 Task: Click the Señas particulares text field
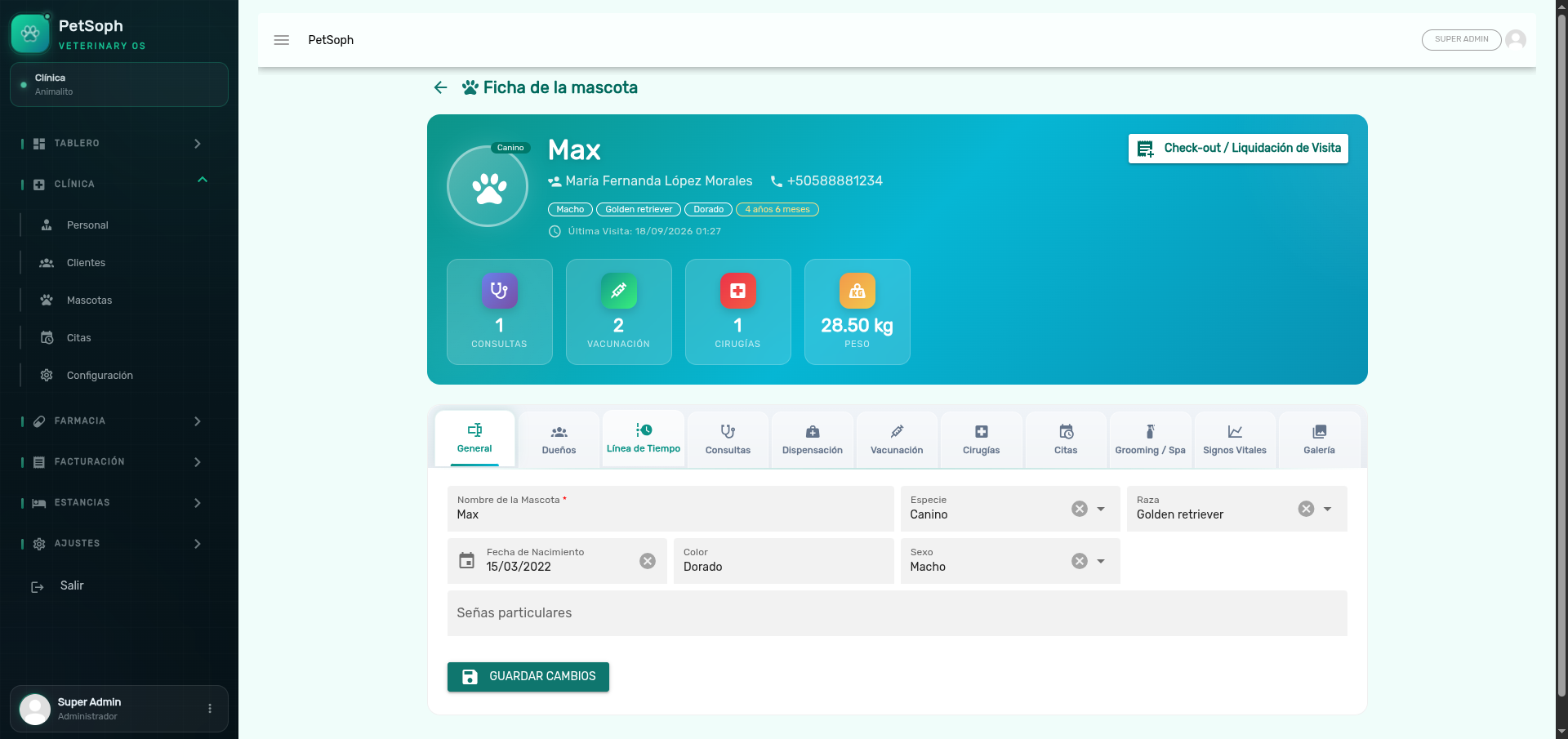(x=898, y=613)
